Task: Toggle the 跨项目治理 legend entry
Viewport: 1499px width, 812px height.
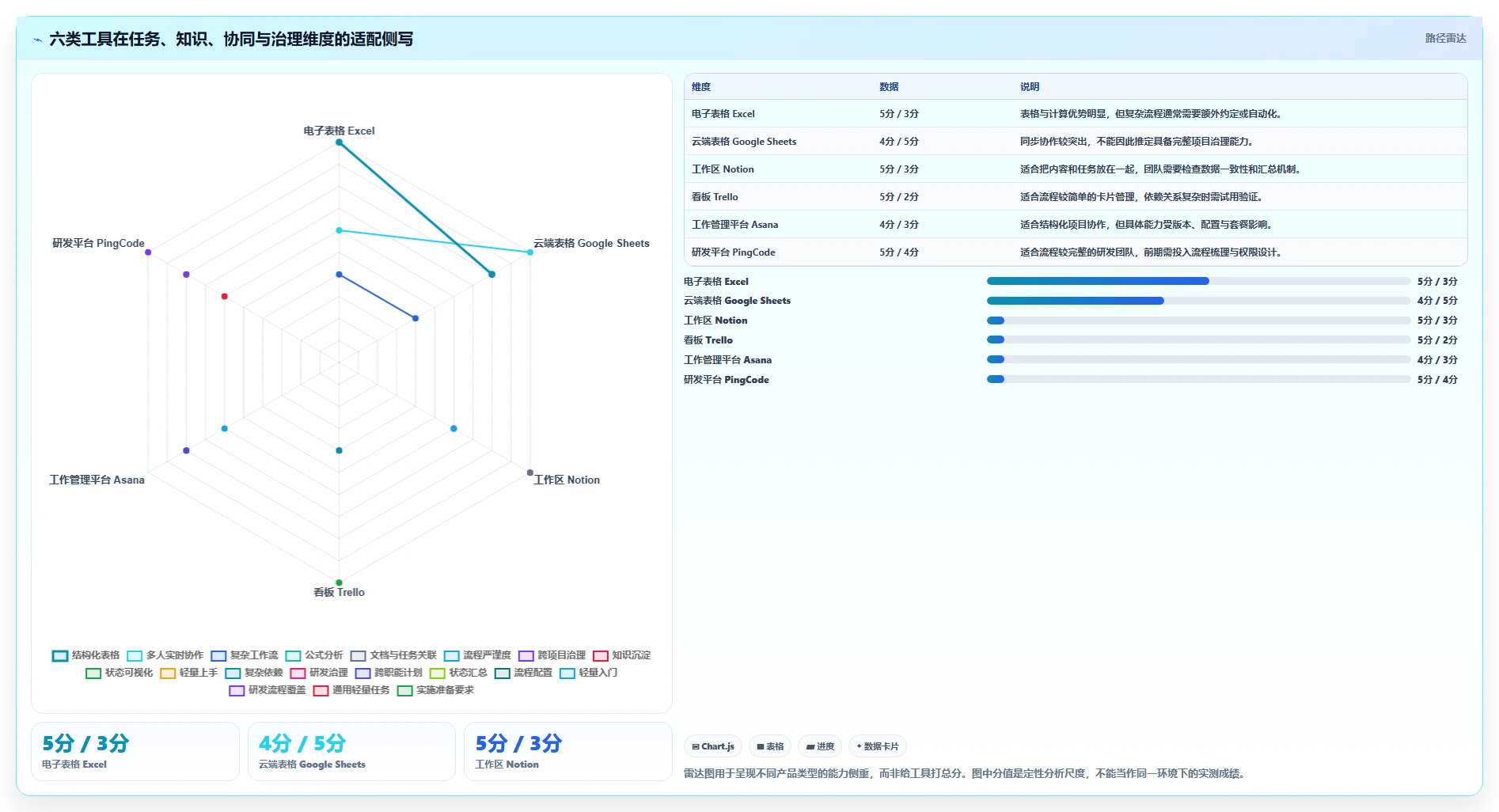Action: pos(552,655)
